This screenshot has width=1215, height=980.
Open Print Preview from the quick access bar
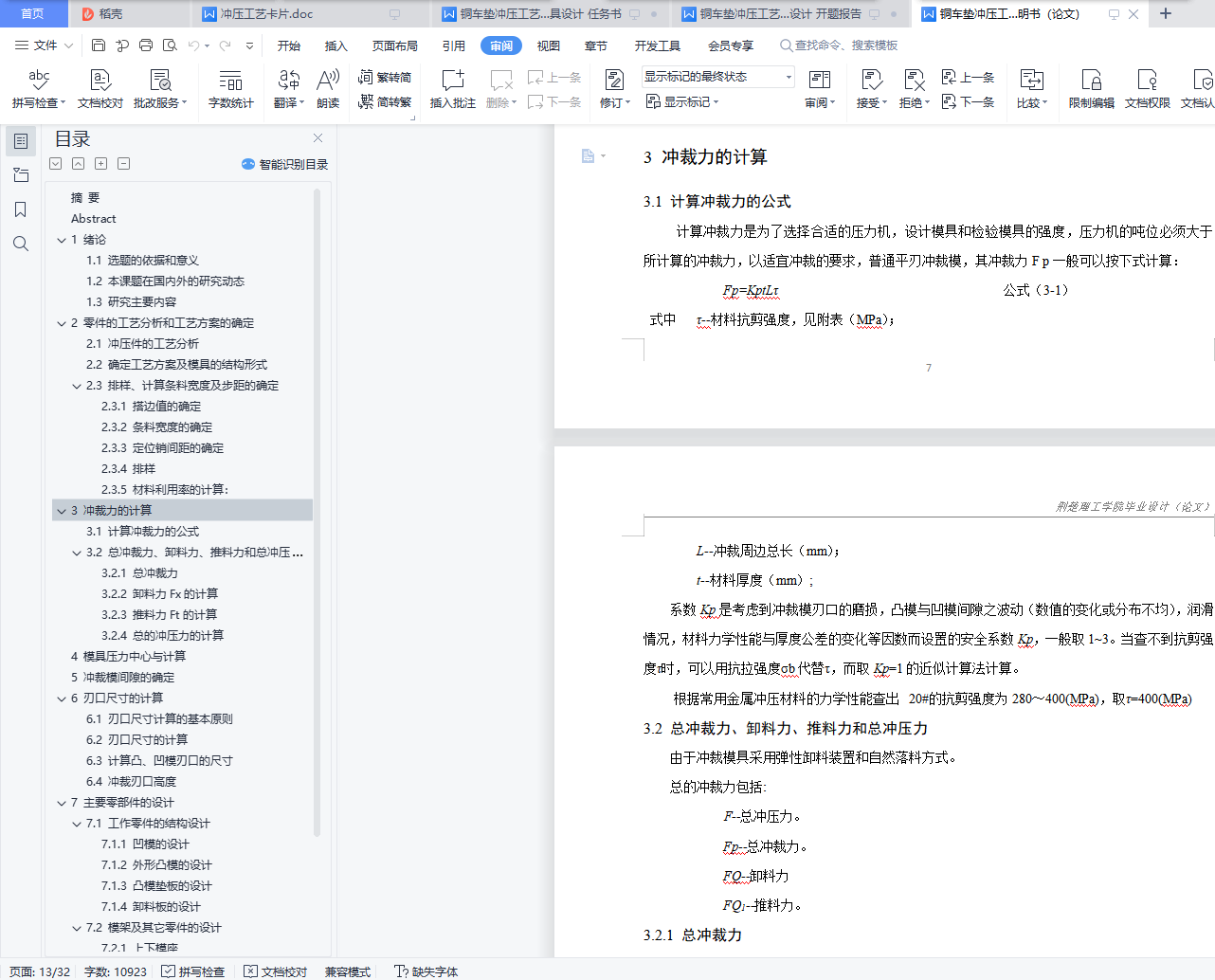tap(170, 45)
